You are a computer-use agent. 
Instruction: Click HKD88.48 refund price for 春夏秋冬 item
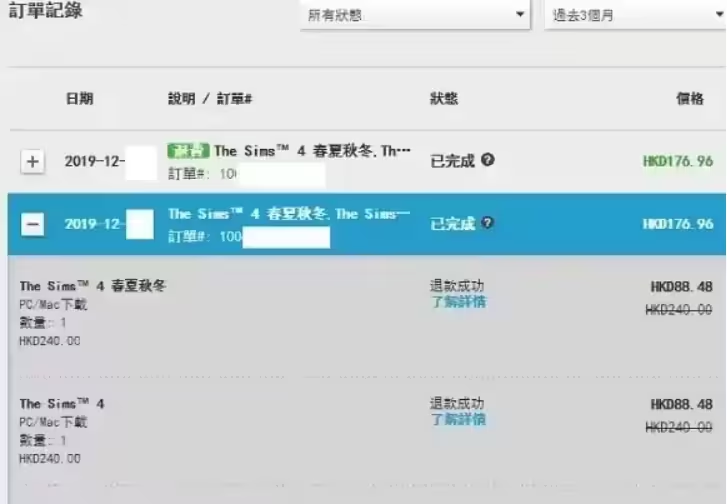(x=682, y=287)
